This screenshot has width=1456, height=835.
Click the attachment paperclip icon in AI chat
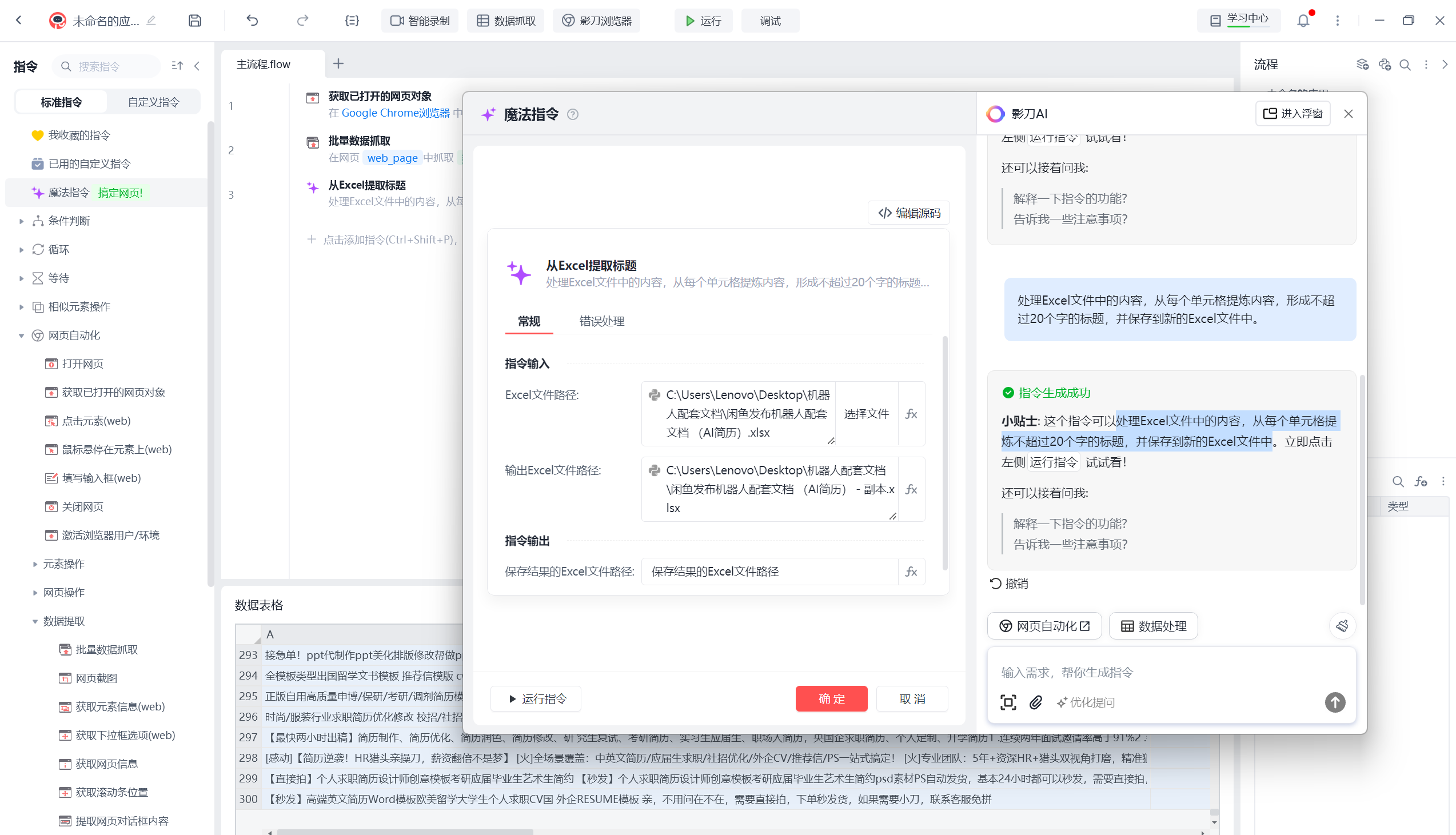click(1036, 702)
